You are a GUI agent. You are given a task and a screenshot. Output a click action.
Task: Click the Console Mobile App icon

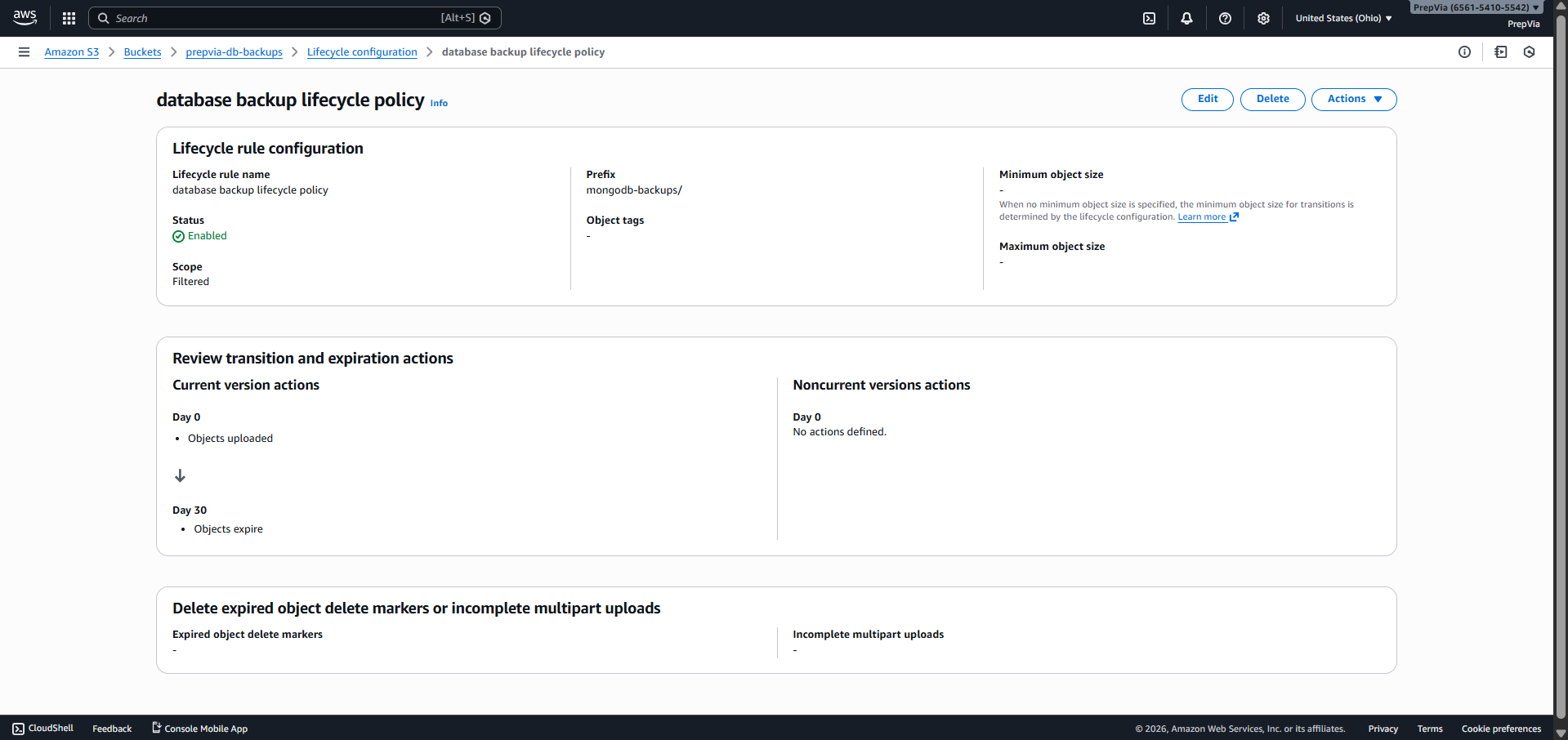pyautogui.click(x=156, y=728)
